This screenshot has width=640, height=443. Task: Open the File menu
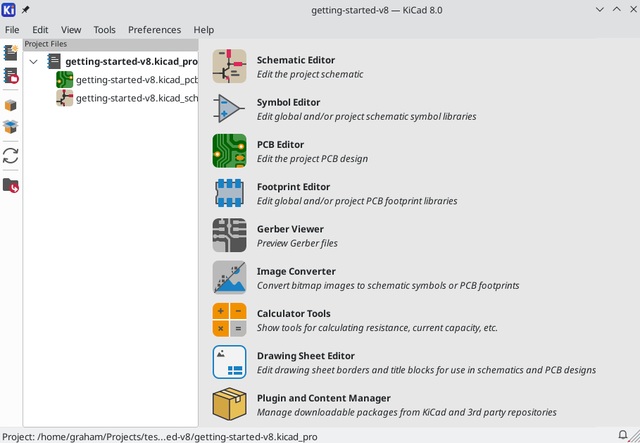[x=12, y=30]
